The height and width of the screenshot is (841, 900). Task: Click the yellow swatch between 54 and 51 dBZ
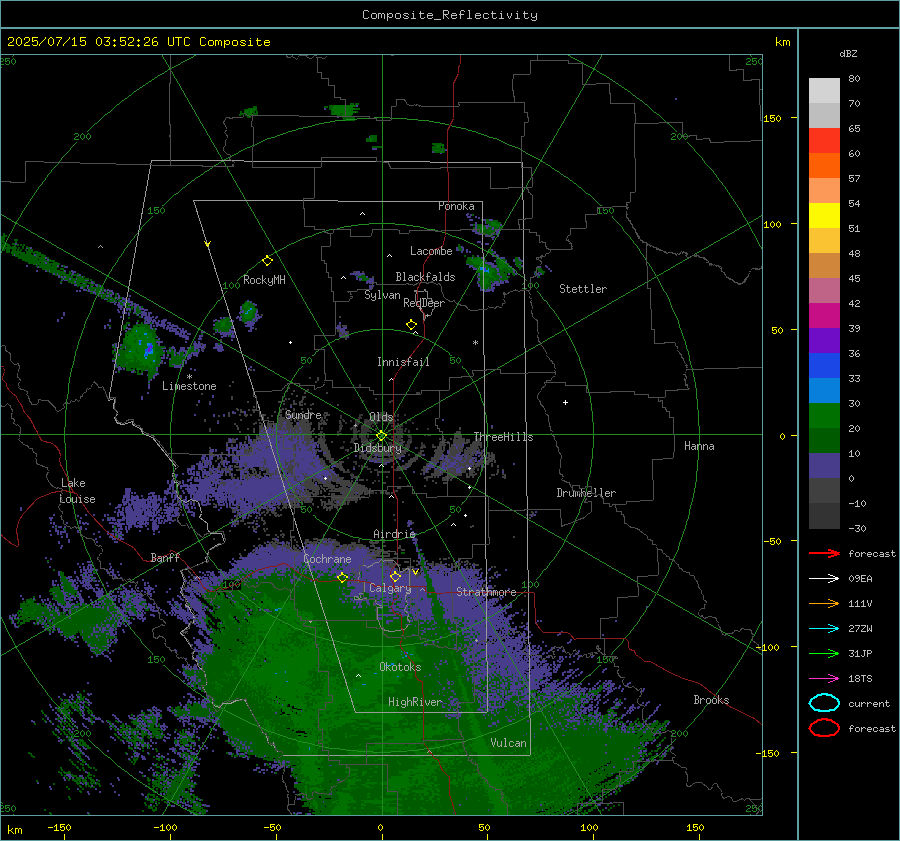(x=824, y=216)
